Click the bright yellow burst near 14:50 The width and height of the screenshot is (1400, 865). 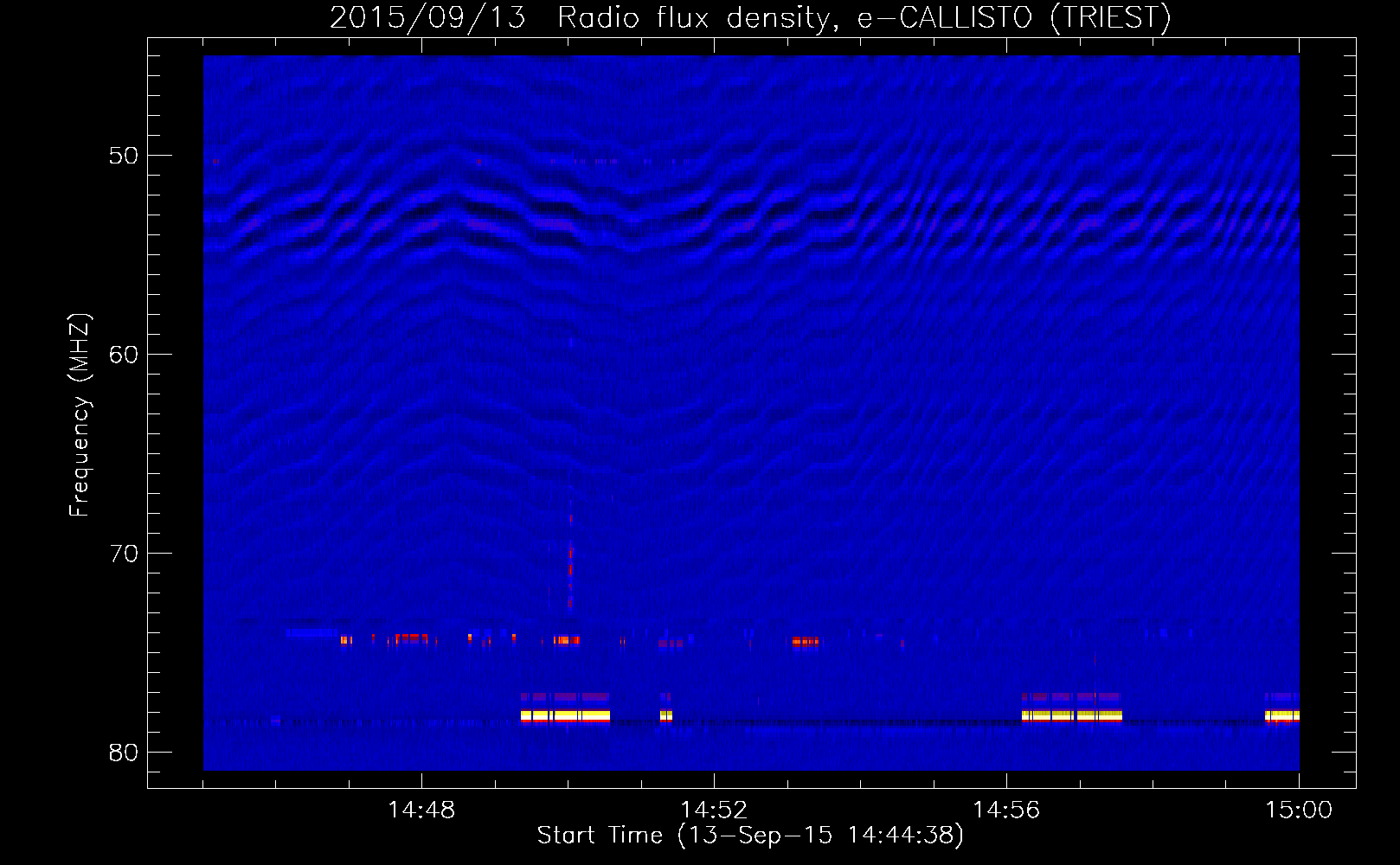[565, 716]
